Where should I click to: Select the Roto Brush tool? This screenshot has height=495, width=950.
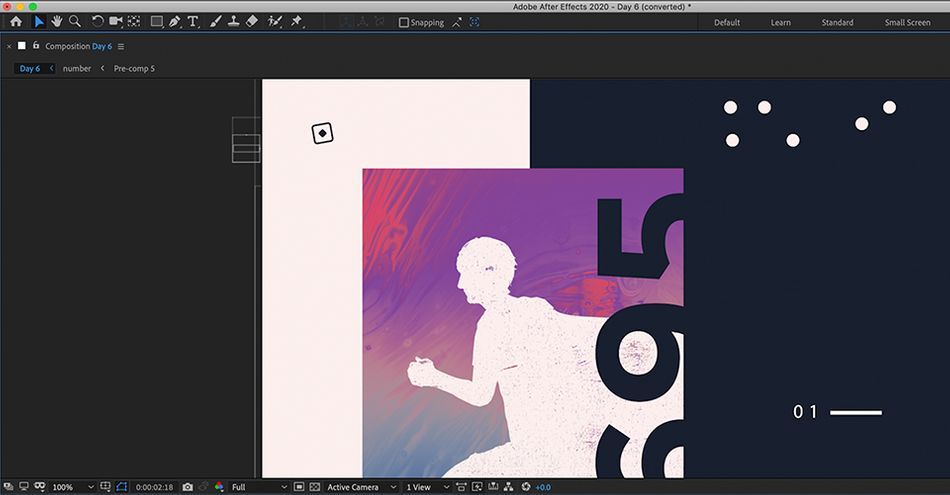pyautogui.click(x=274, y=22)
